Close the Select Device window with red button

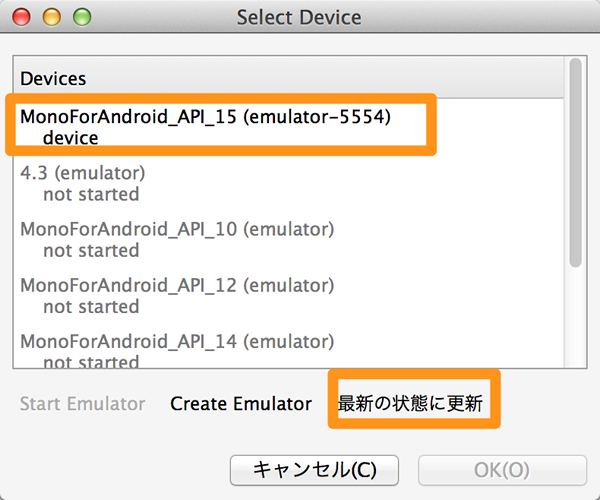click(21, 17)
